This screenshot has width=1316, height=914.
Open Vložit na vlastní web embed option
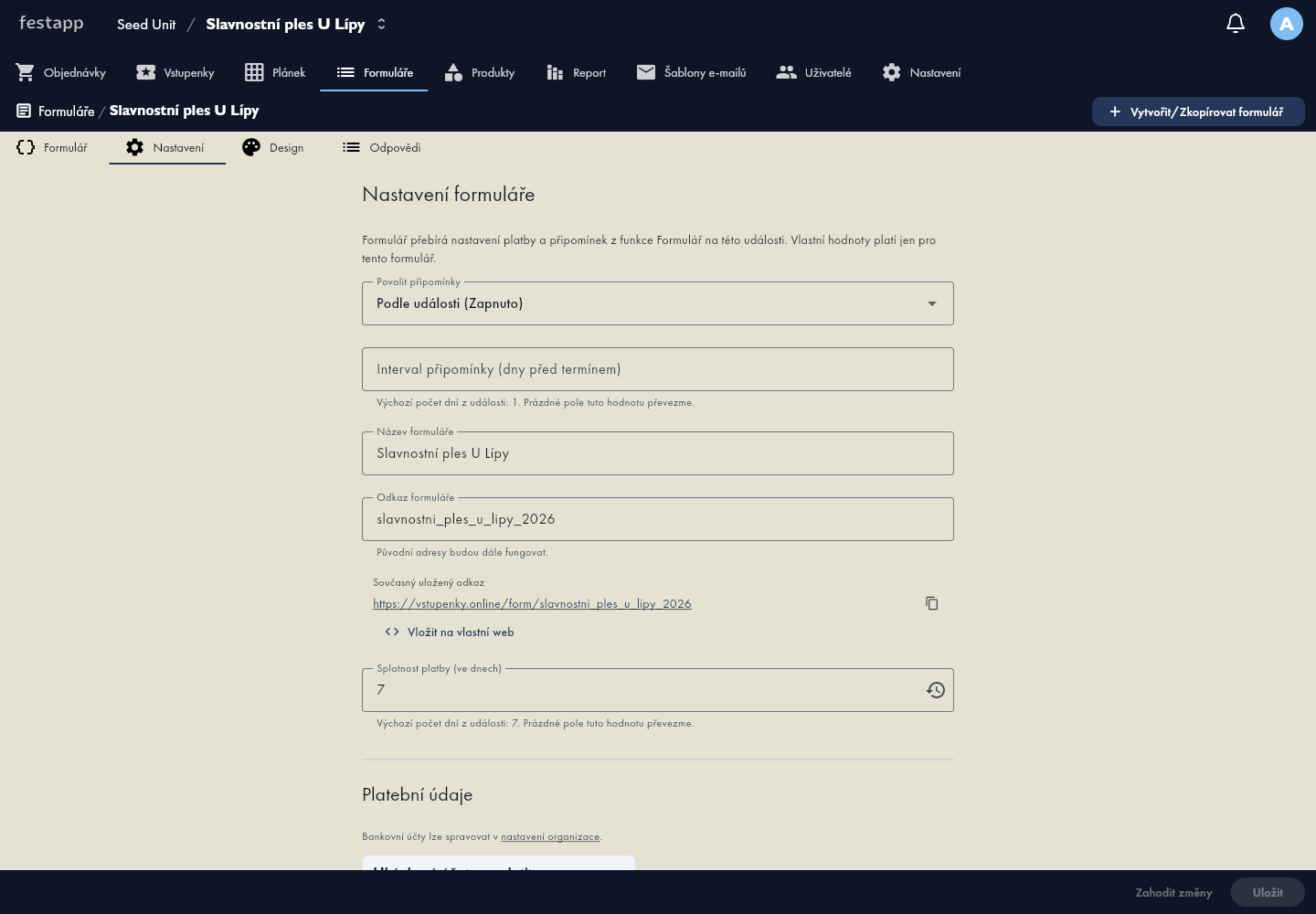pyautogui.click(x=449, y=632)
